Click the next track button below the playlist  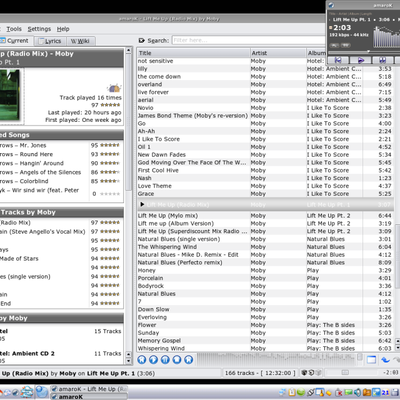[189, 360]
